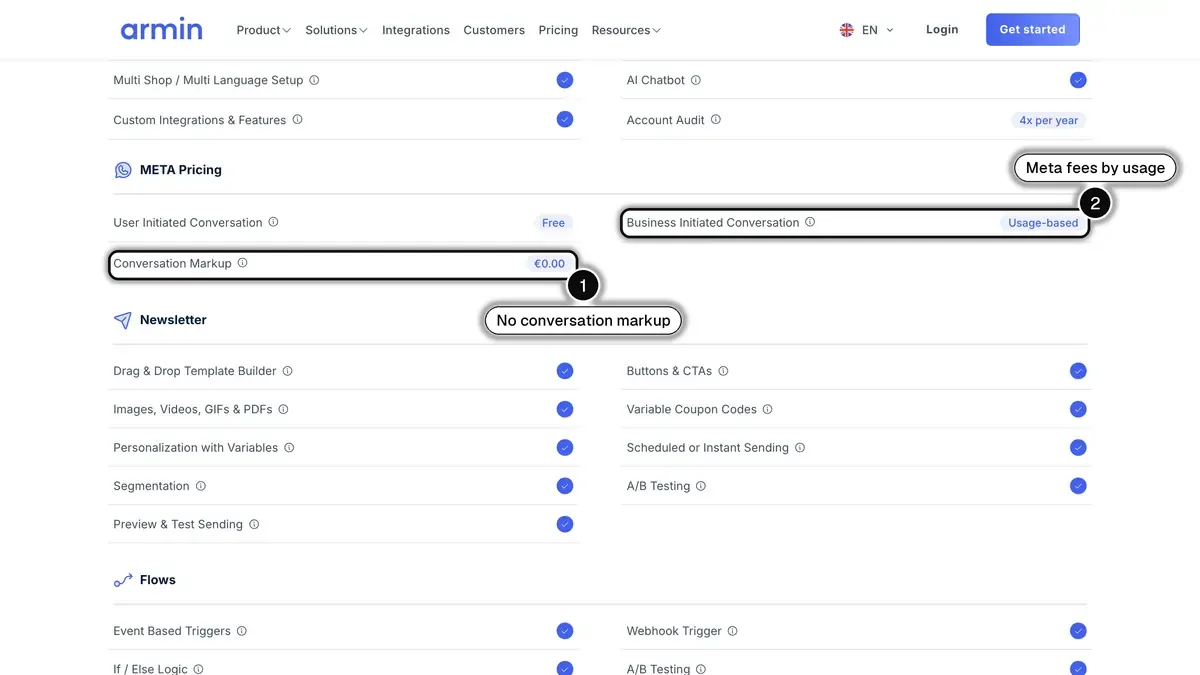The width and height of the screenshot is (1200, 675).
Task: Click checkmark in the Segmentation row
Action: tap(565, 486)
